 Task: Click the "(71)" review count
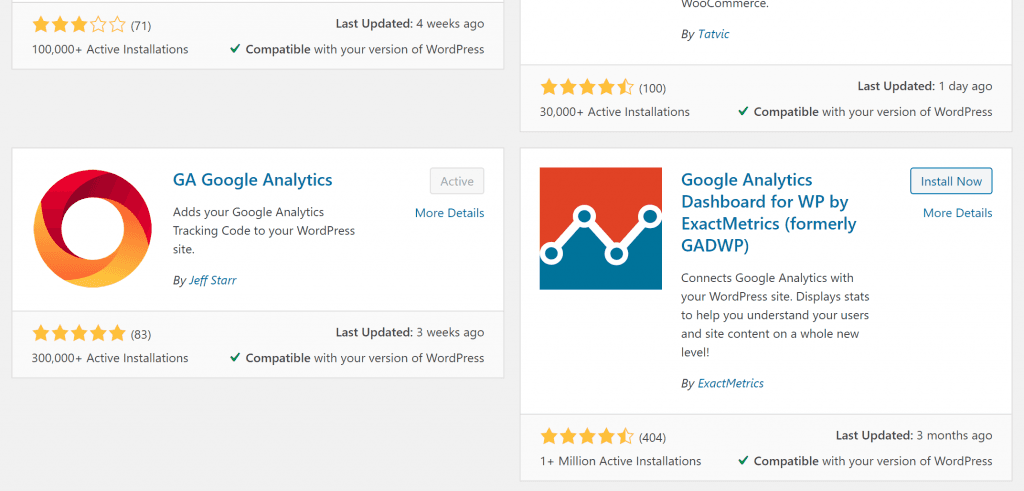140,26
